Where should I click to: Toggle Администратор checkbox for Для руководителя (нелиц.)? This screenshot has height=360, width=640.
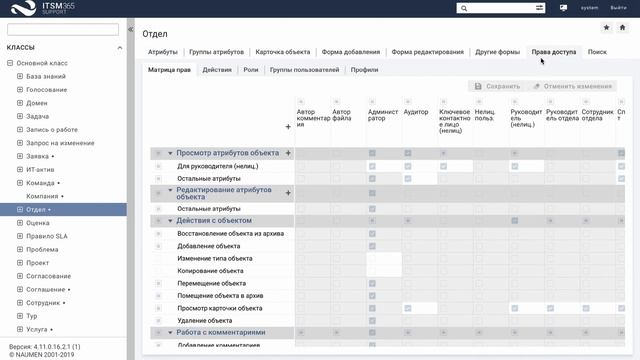pyautogui.click(x=372, y=166)
